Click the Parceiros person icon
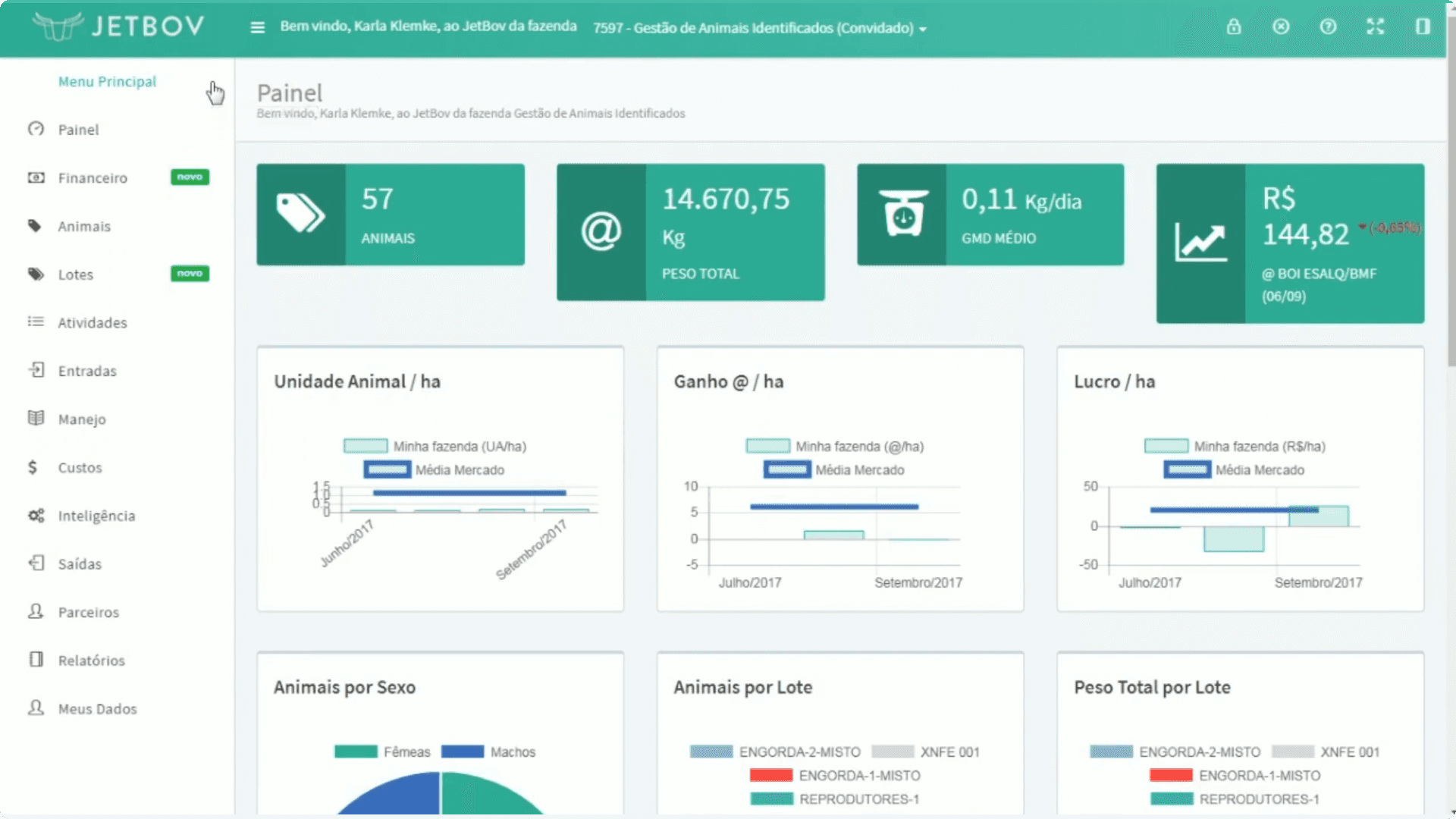 click(36, 611)
